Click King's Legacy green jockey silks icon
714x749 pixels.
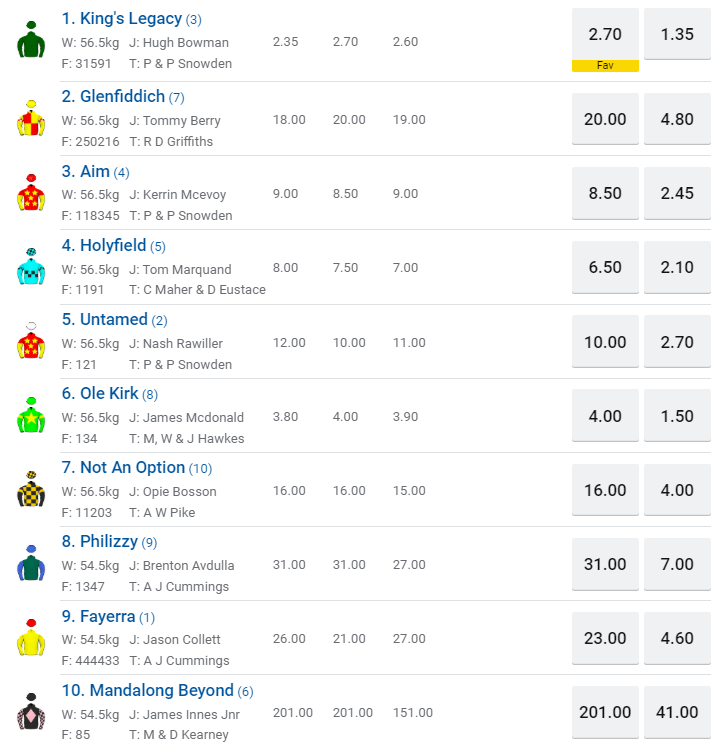click(31, 41)
